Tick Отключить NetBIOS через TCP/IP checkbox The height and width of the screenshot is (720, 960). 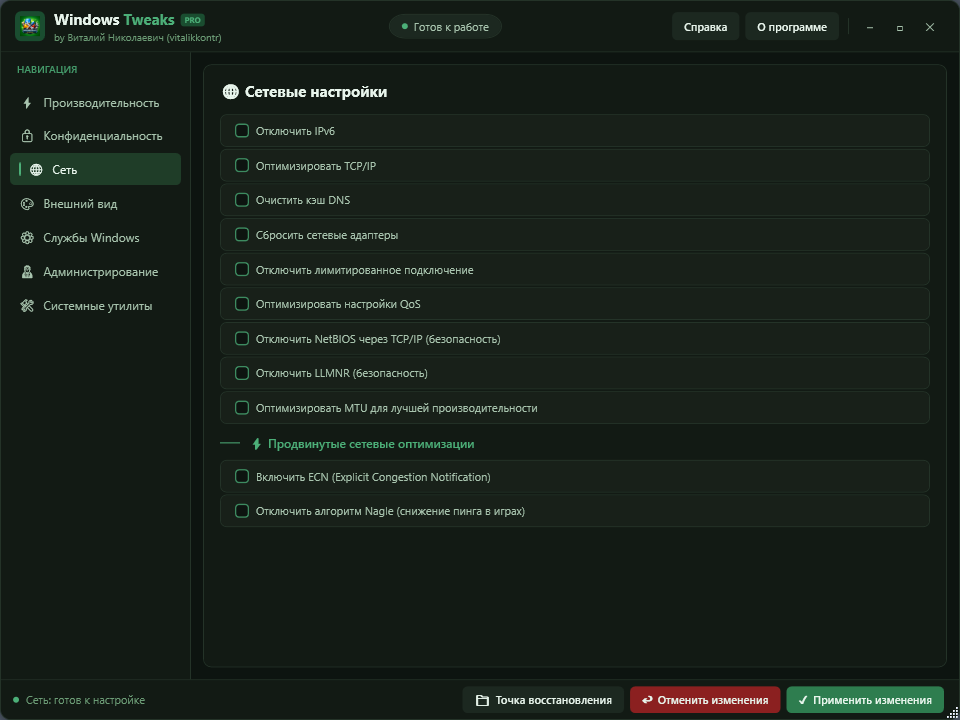[x=242, y=339]
